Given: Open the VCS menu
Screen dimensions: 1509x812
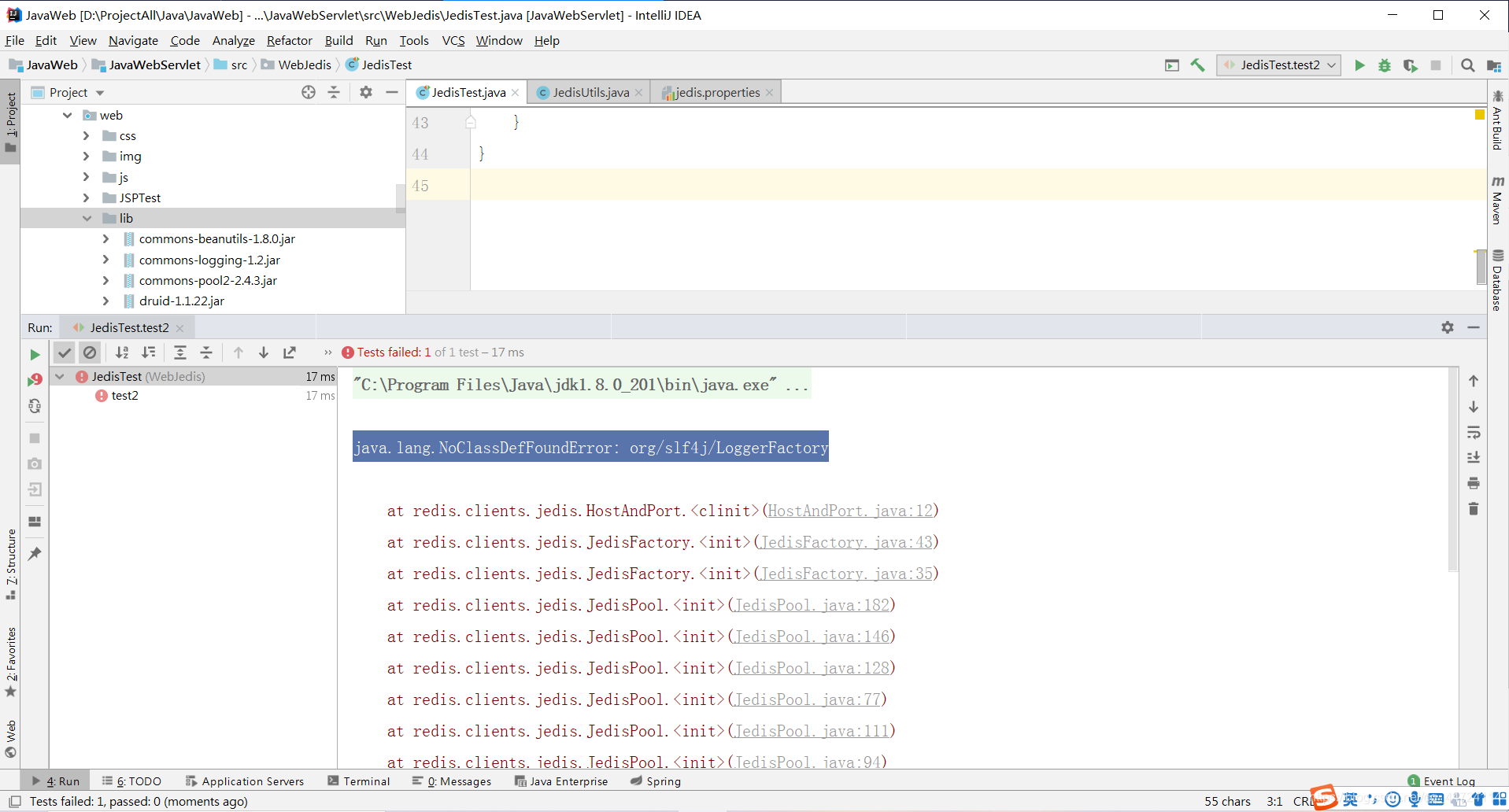Looking at the screenshot, I should [x=453, y=41].
